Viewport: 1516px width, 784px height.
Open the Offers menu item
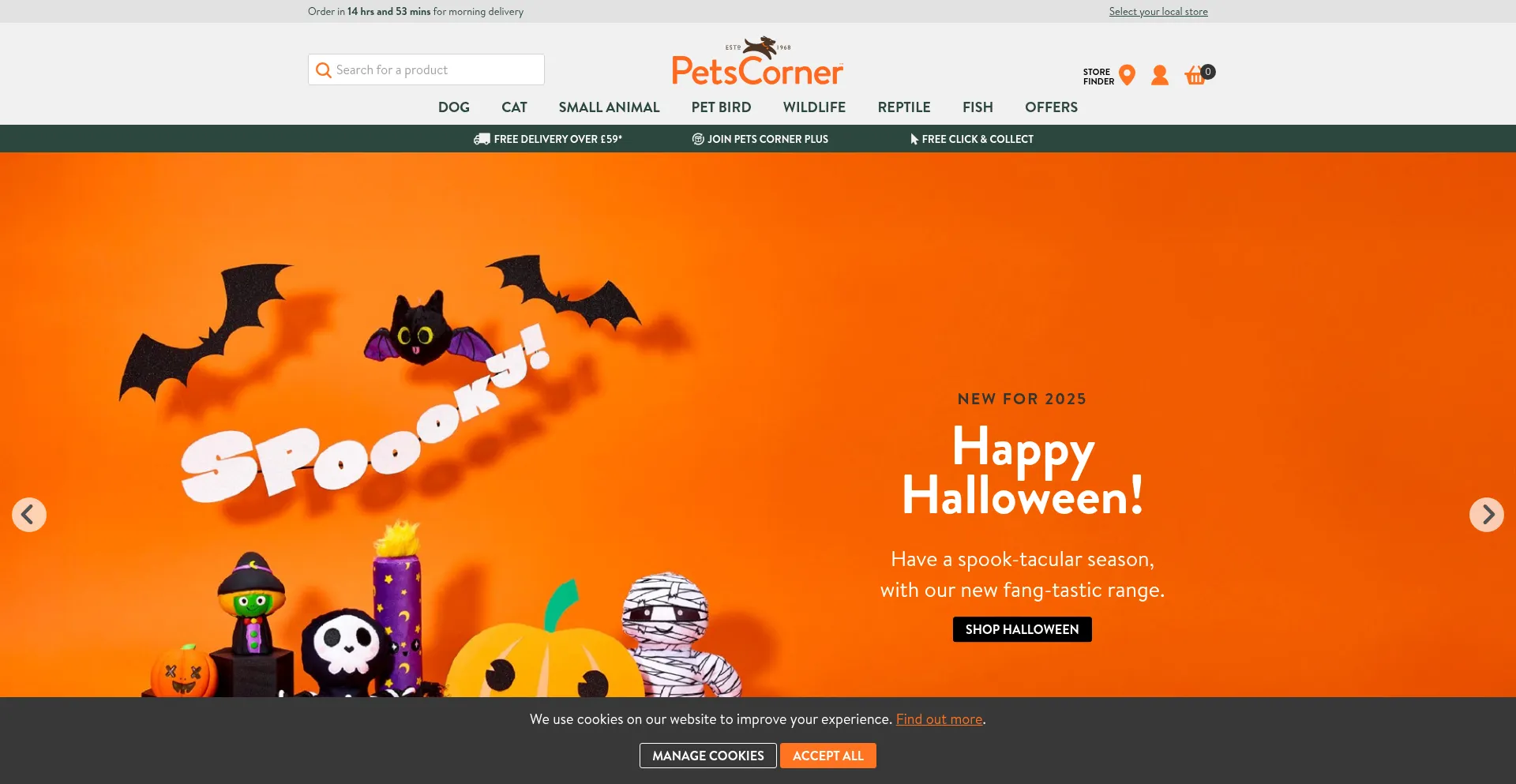tap(1051, 107)
